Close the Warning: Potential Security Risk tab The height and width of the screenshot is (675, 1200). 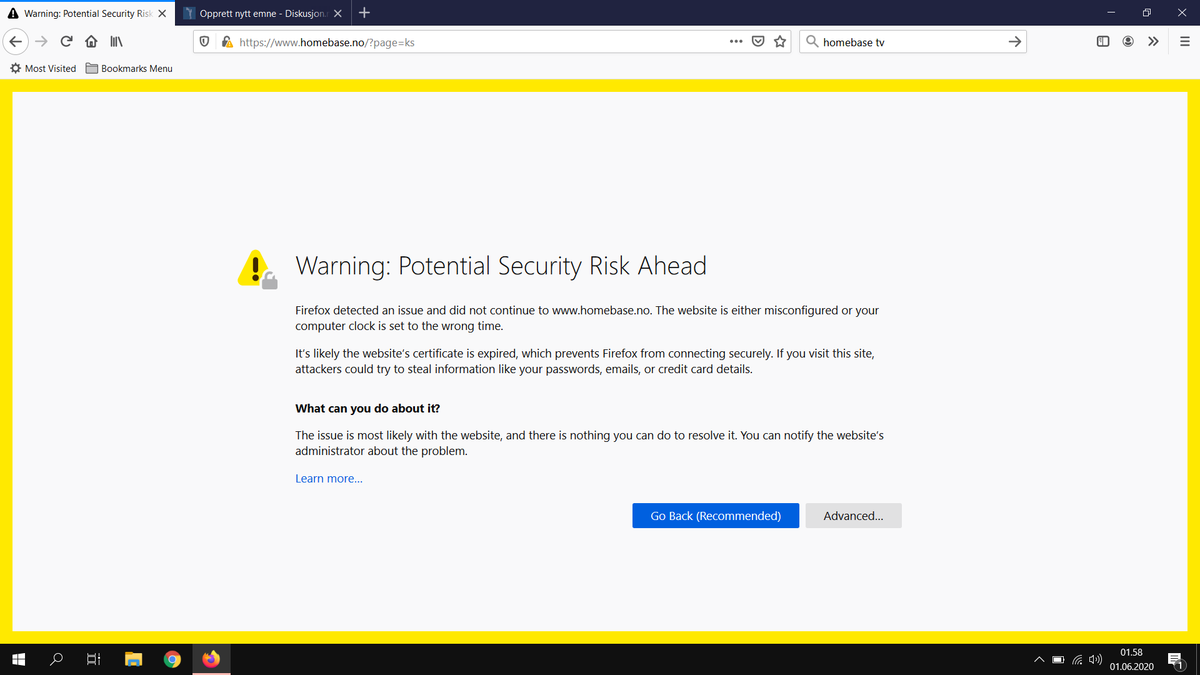[162, 14]
